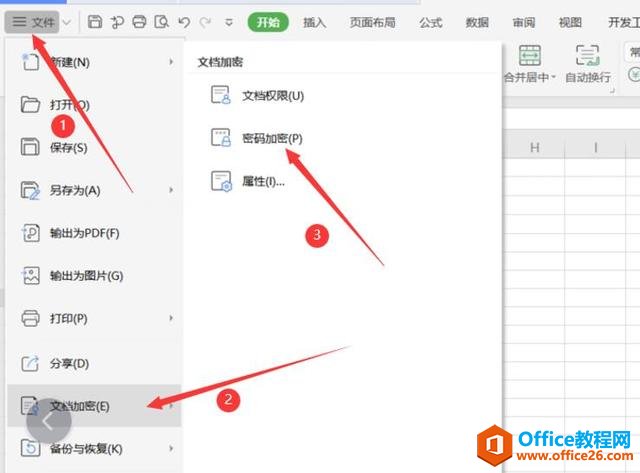Image resolution: width=640 pixels, height=473 pixels.
Task: Click the round back chevron overlay button
Action: (49, 421)
